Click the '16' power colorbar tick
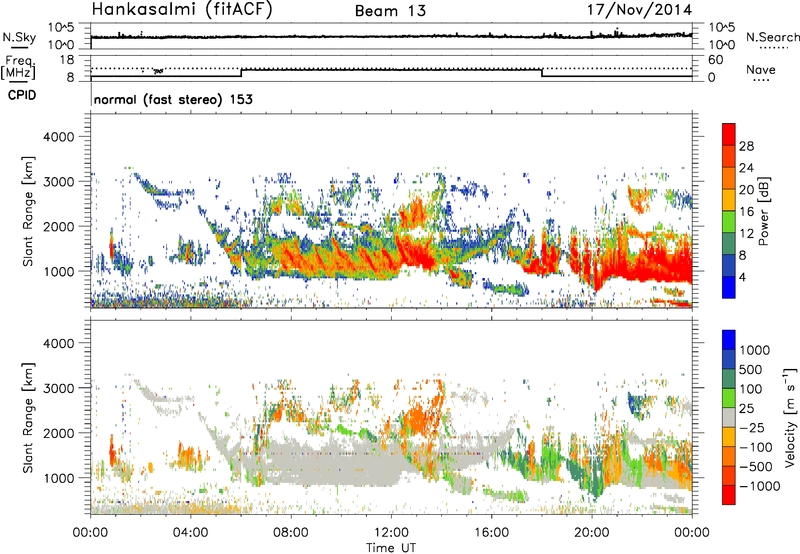Viewport: 800px width, 554px height. click(746, 212)
